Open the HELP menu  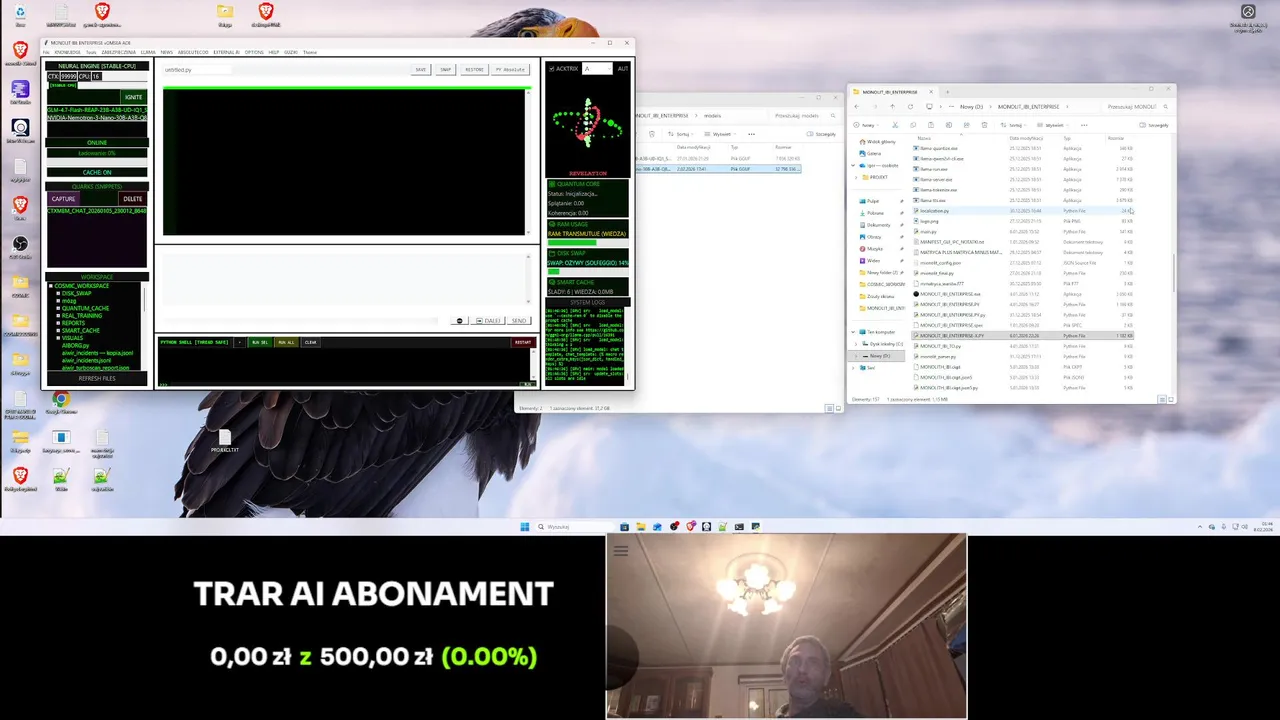pos(273,52)
